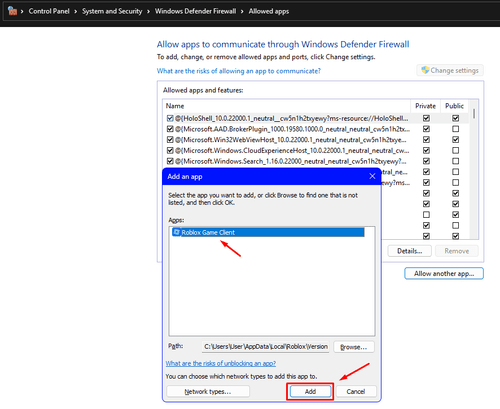
Task: Open Control Panel in breadcrumb
Action: (x=49, y=11)
